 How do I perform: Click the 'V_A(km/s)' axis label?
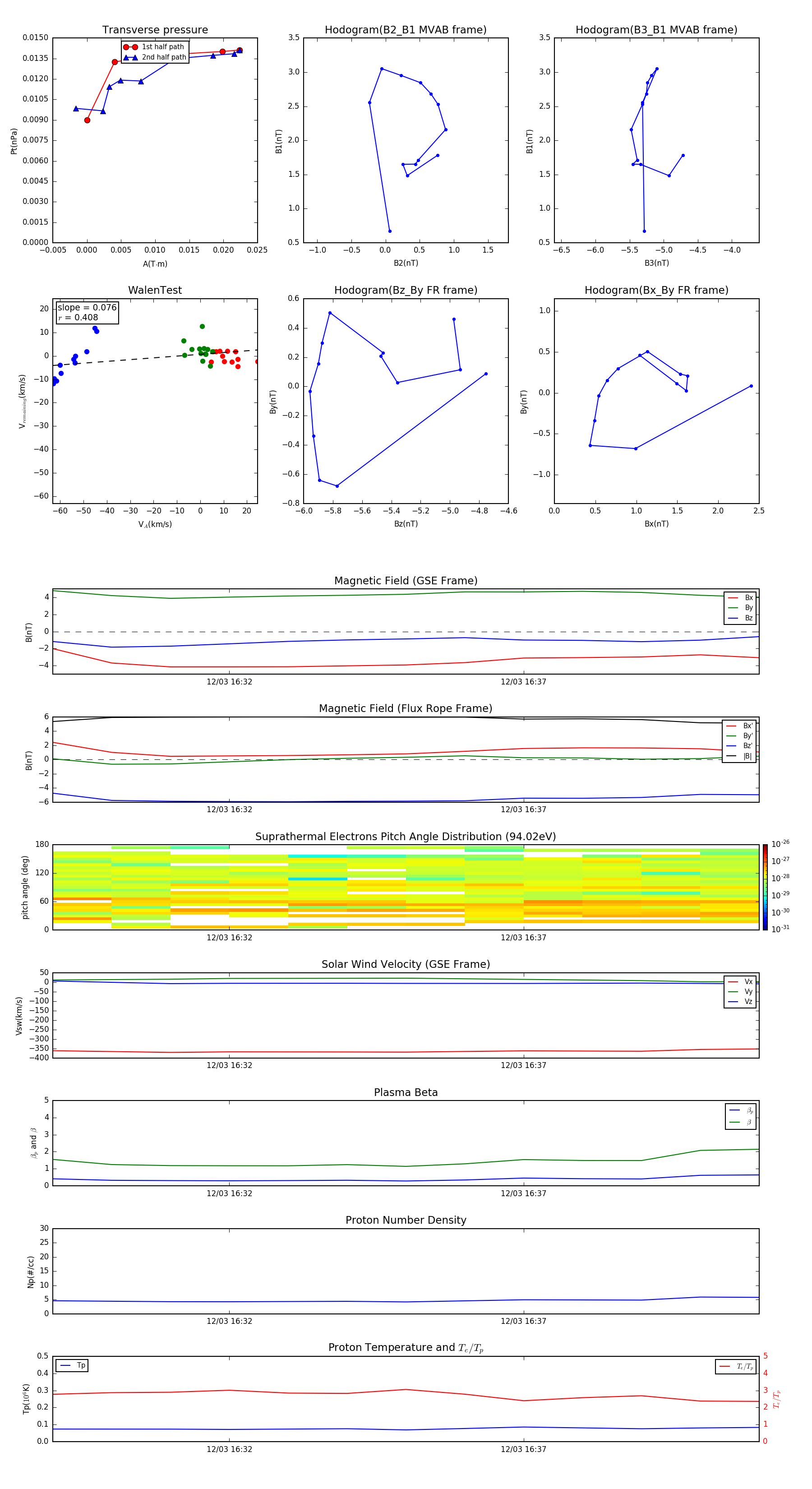click(155, 524)
